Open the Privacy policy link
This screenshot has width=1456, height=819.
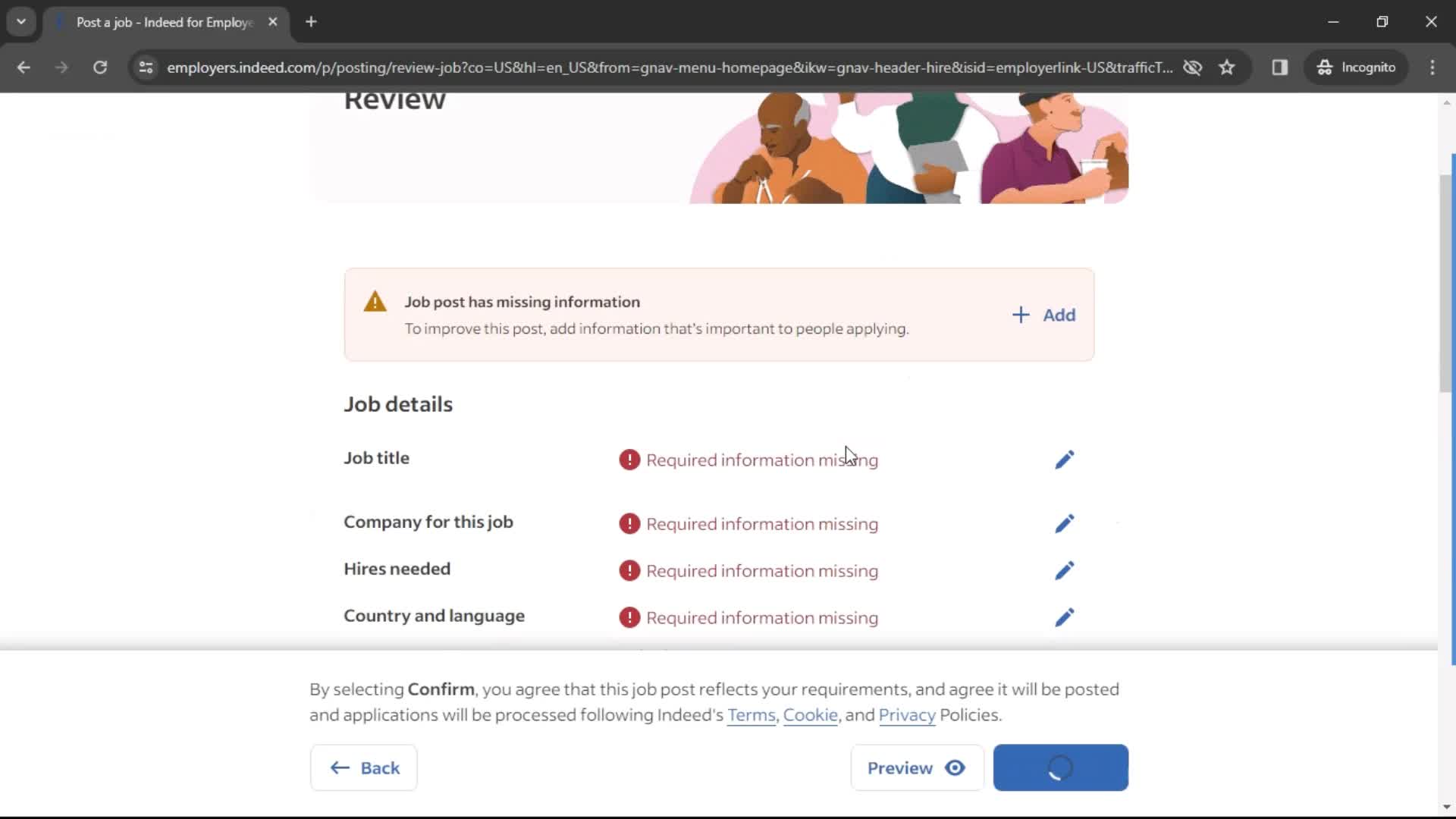point(908,714)
